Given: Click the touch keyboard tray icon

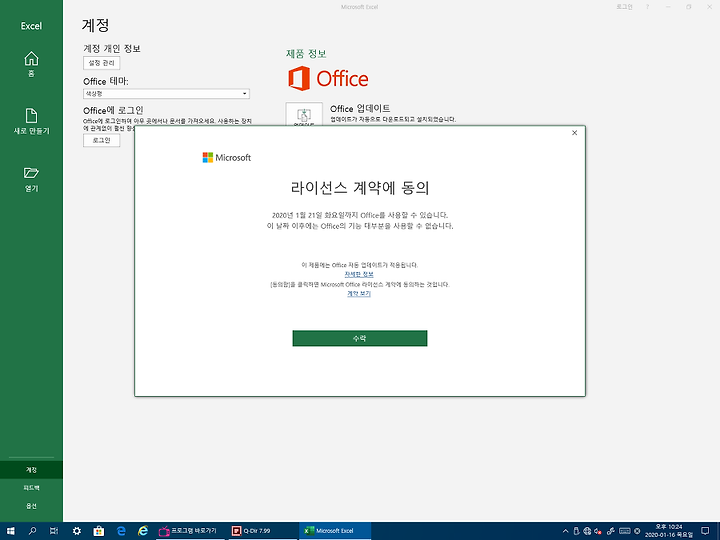Looking at the screenshot, I should click(x=624, y=531).
